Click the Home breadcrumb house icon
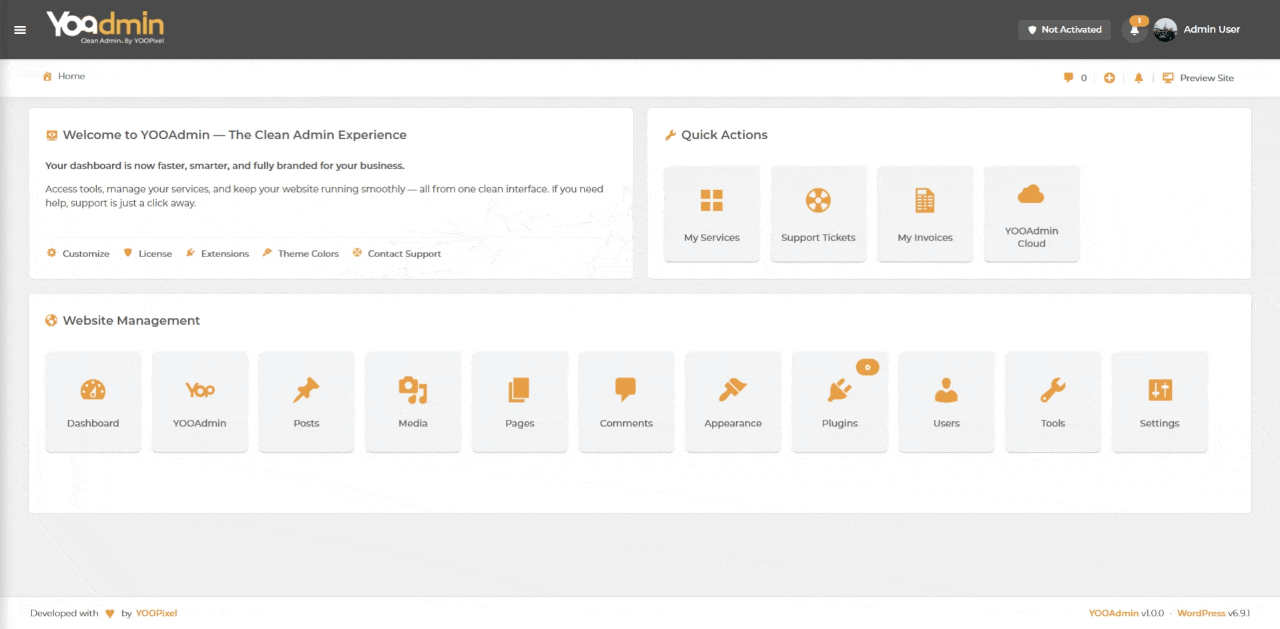1280x629 pixels. pyautogui.click(x=47, y=76)
